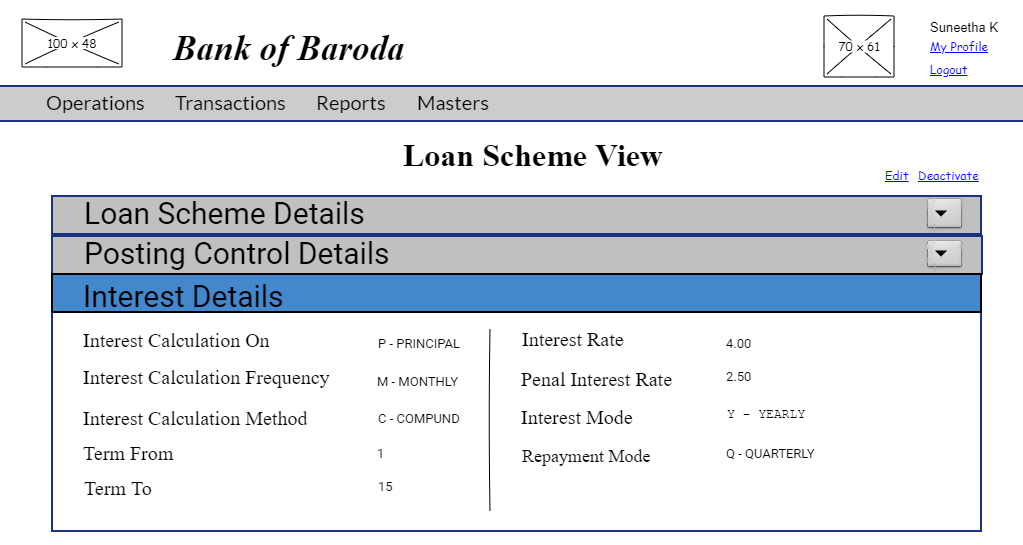Click the Posting Control Details section header

[516, 255]
